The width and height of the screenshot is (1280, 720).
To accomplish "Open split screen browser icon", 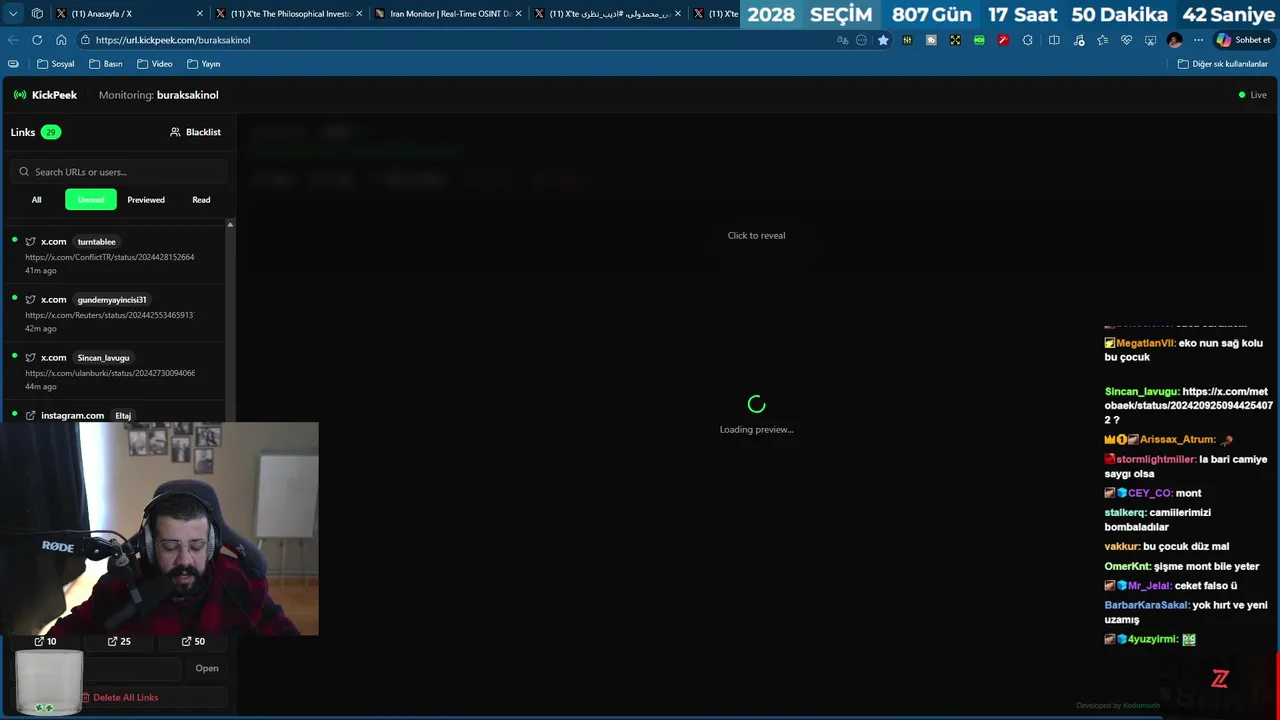I will (1054, 40).
